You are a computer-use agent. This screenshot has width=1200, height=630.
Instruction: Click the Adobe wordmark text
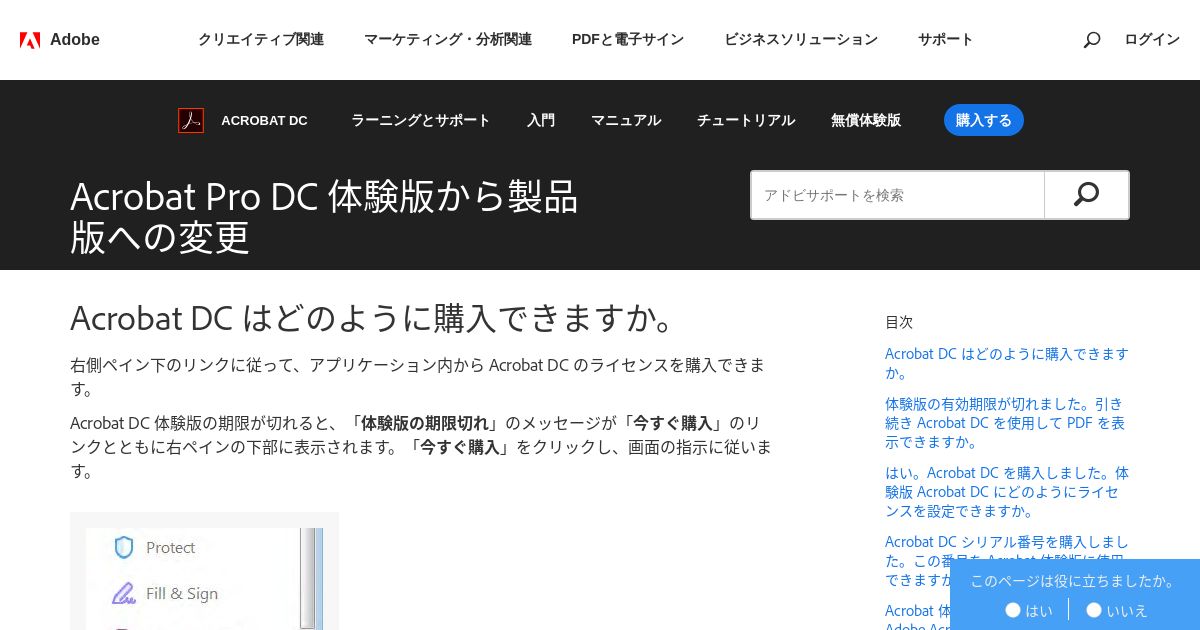[x=75, y=40]
